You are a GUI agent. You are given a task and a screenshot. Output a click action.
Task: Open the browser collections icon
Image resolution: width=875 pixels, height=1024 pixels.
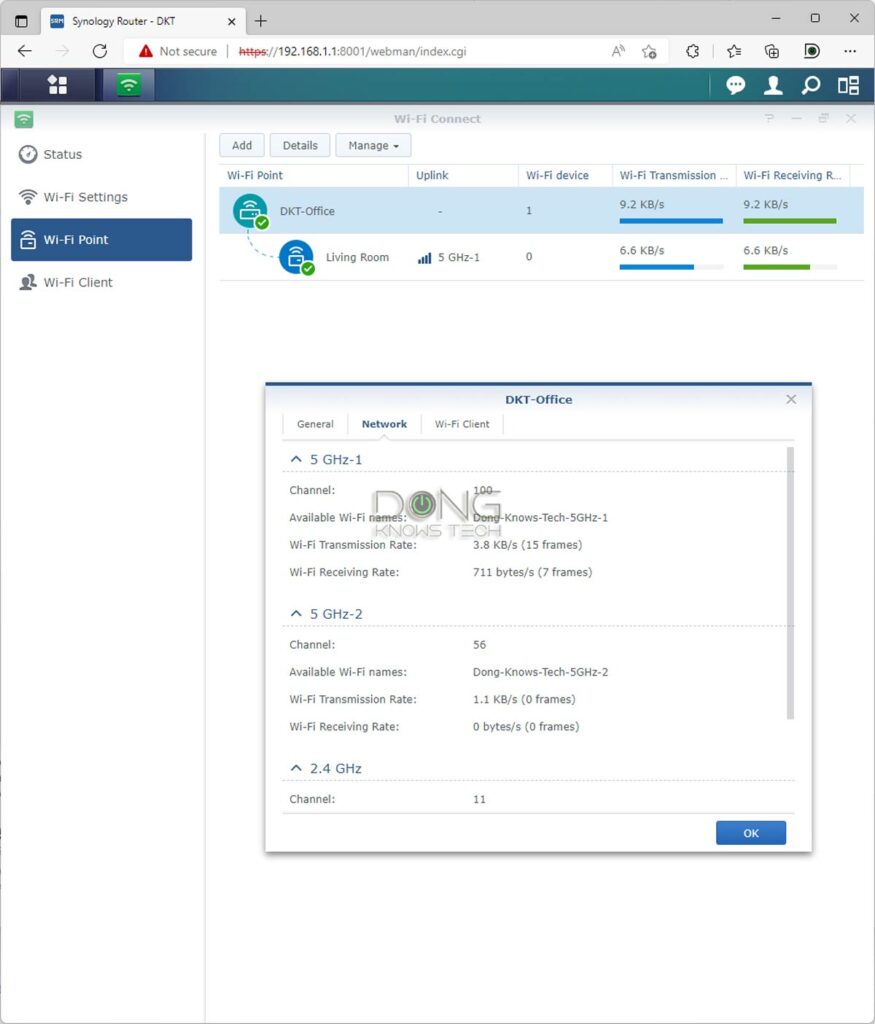(772, 51)
